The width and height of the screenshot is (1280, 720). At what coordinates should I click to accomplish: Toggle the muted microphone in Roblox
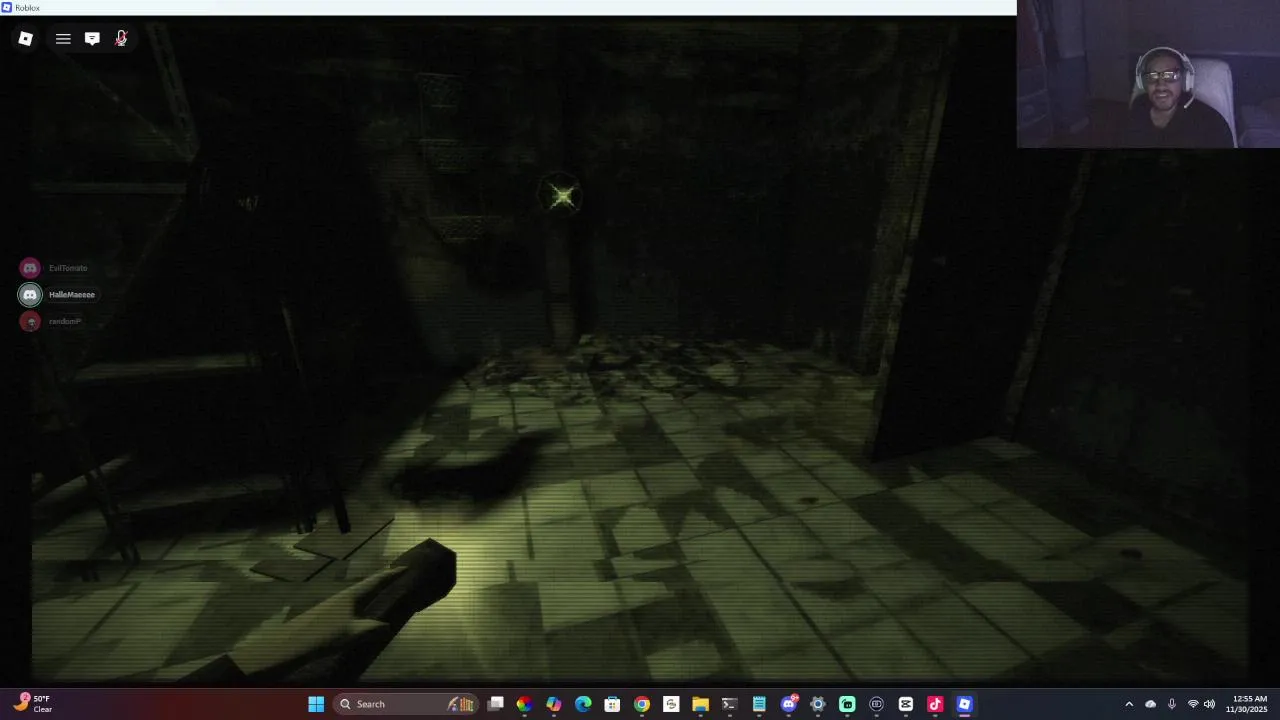pyautogui.click(x=121, y=39)
